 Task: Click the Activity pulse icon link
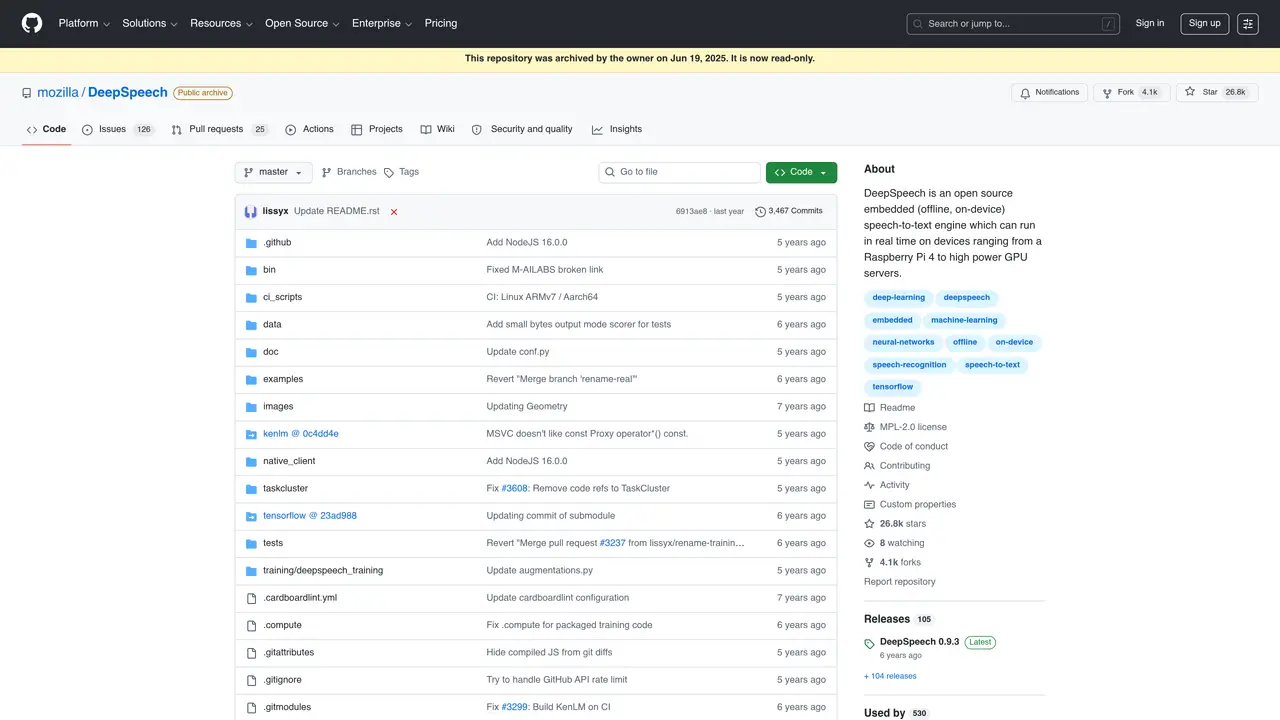[x=869, y=485]
